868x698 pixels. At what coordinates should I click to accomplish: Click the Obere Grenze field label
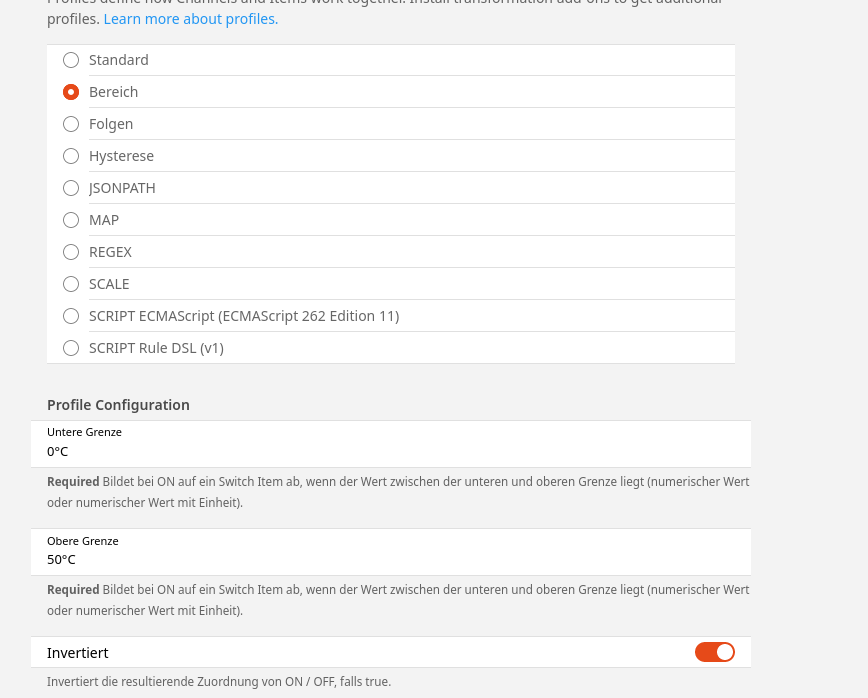(x=82, y=541)
